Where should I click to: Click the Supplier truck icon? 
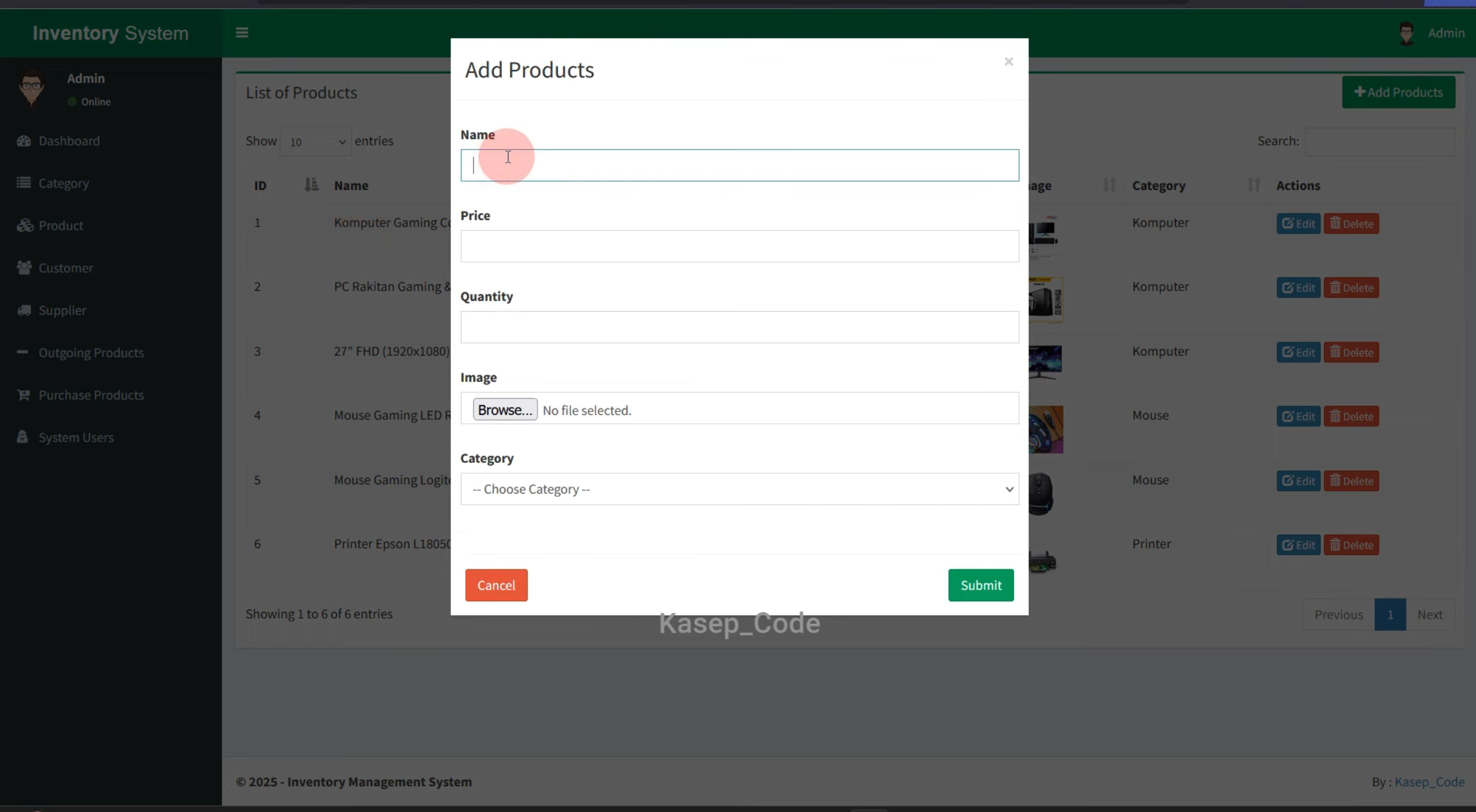coord(24,310)
